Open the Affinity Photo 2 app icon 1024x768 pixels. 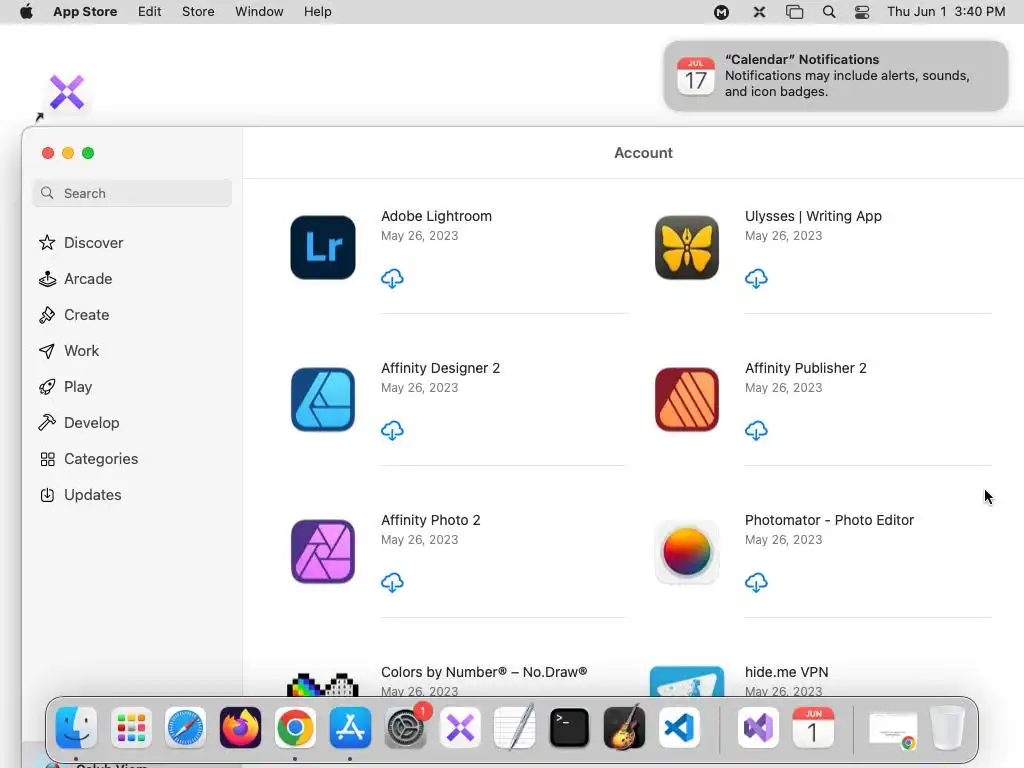[x=323, y=551]
